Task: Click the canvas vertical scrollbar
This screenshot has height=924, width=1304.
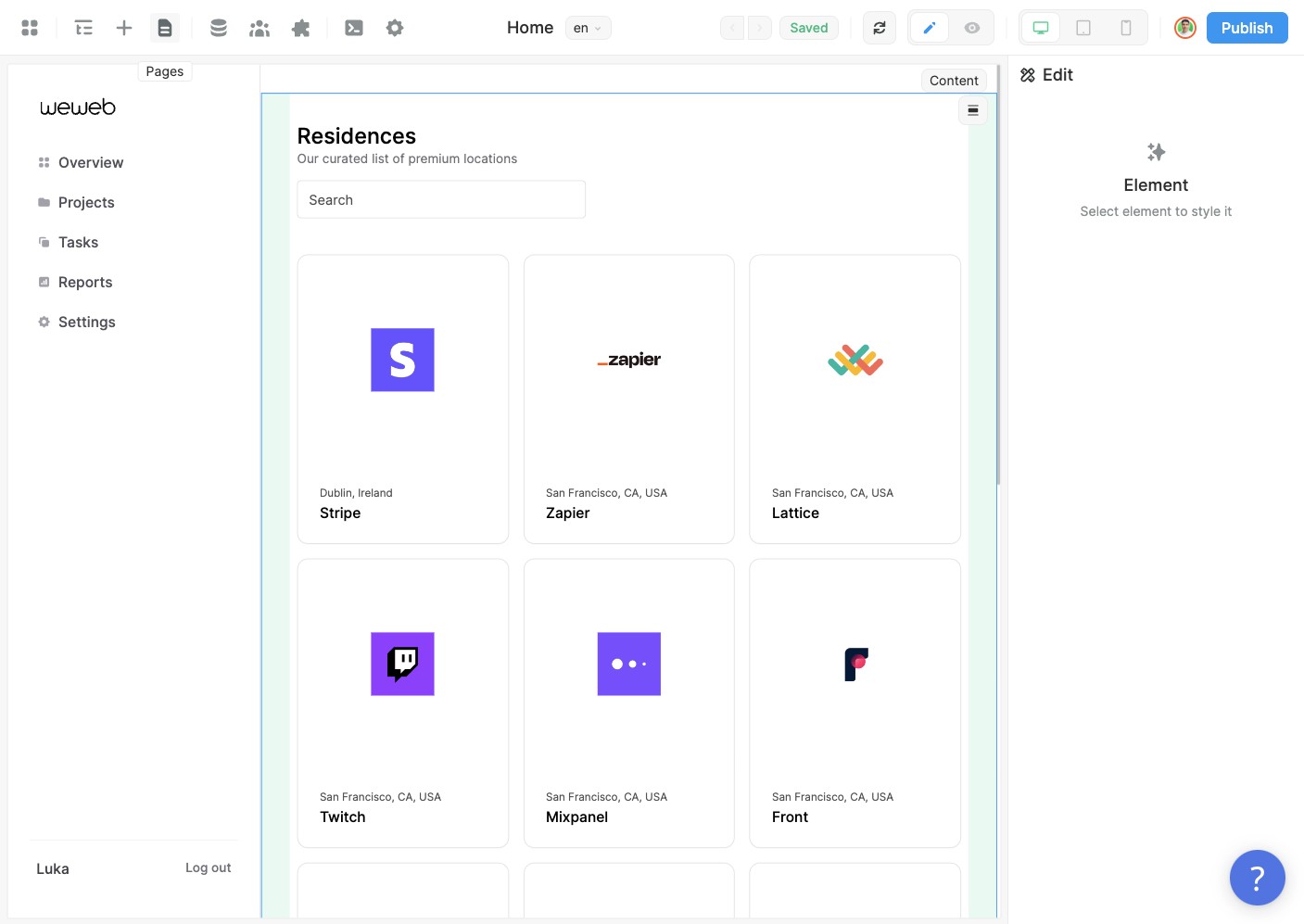Action: [998, 274]
